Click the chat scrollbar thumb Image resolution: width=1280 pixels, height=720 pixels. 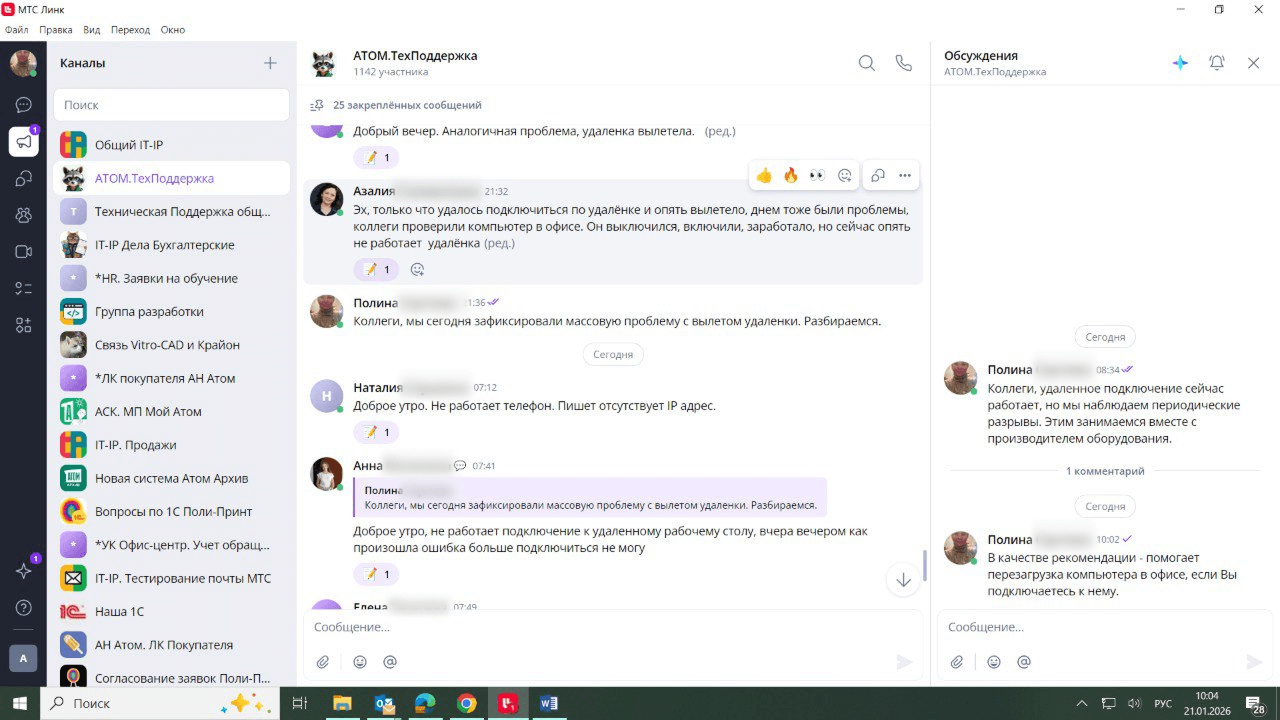coord(924,565)
